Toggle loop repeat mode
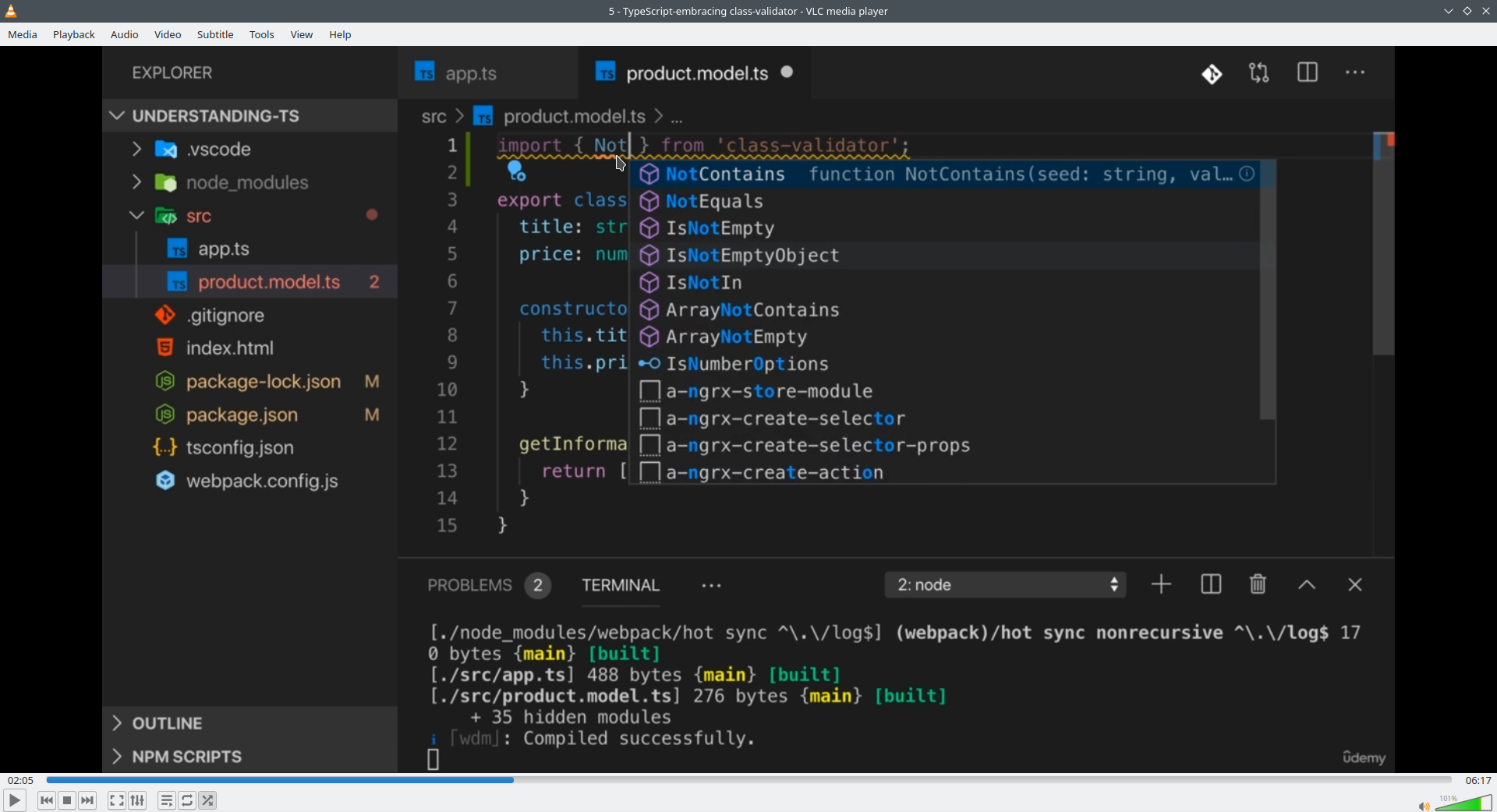This screenshot has height=812, width=1497. click(x=188, y=800)
